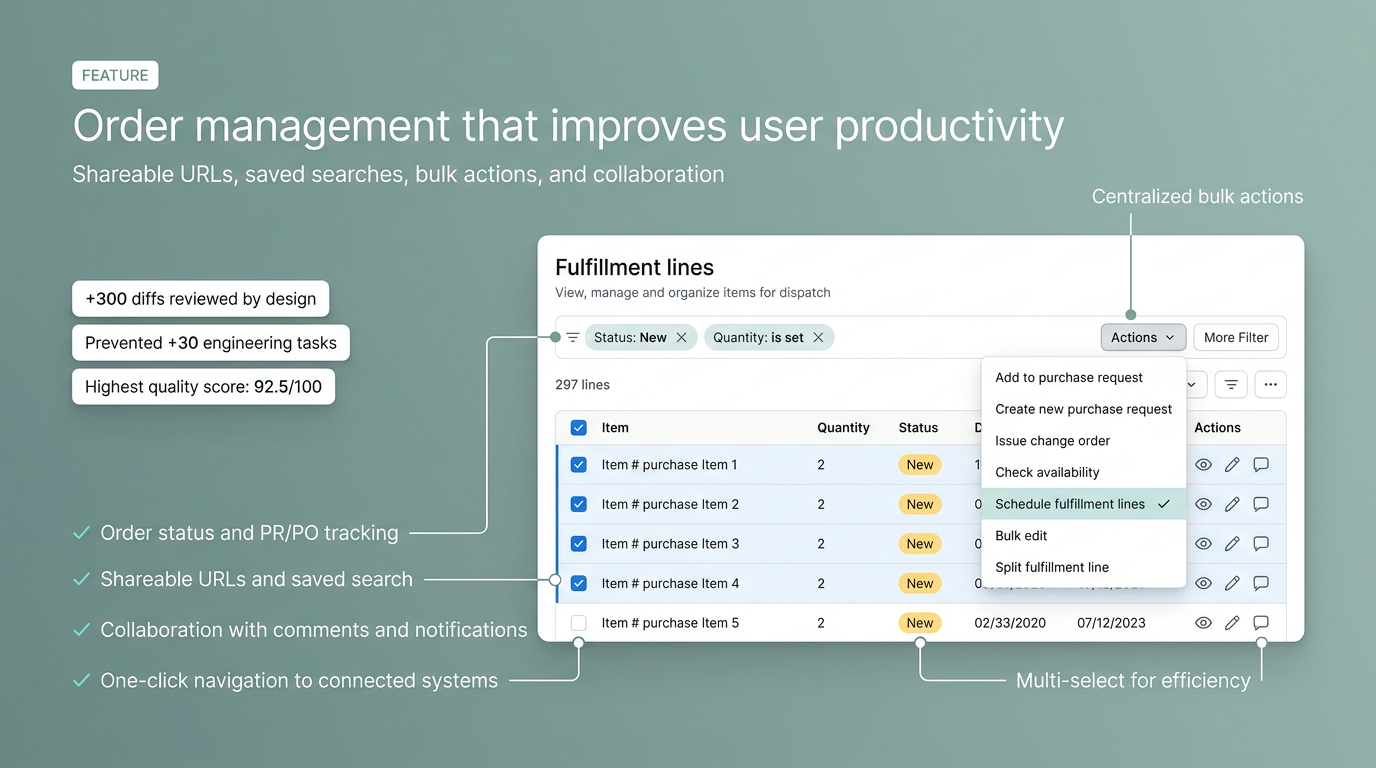1376x768 pixels.
Task: View details of purchase Item 2
Action: [x=1203, y=504]
